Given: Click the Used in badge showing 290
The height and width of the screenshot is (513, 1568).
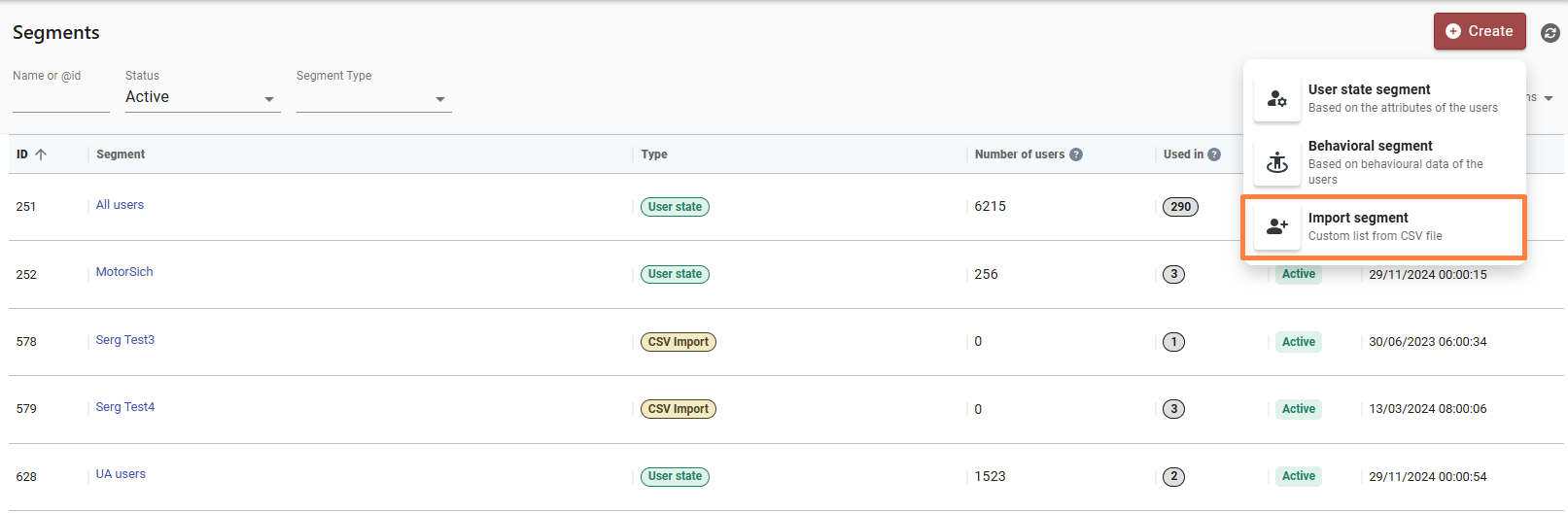Looking at the screenshot, I should click(1180, 207).
